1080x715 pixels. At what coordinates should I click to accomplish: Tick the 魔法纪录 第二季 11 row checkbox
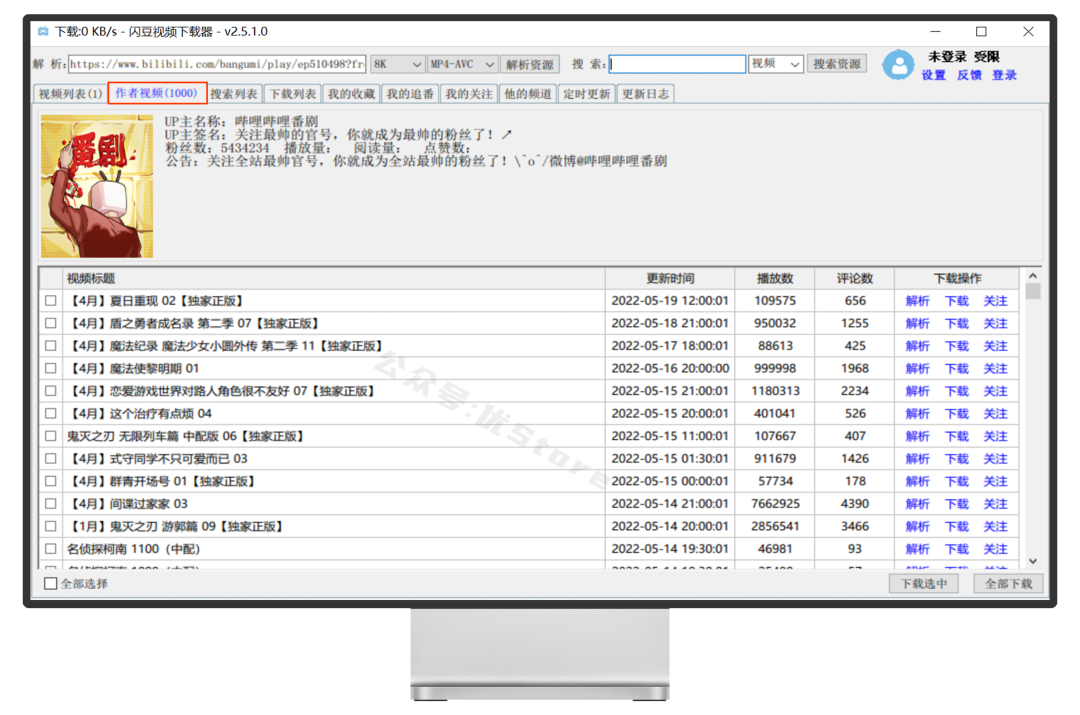(50, 346)
